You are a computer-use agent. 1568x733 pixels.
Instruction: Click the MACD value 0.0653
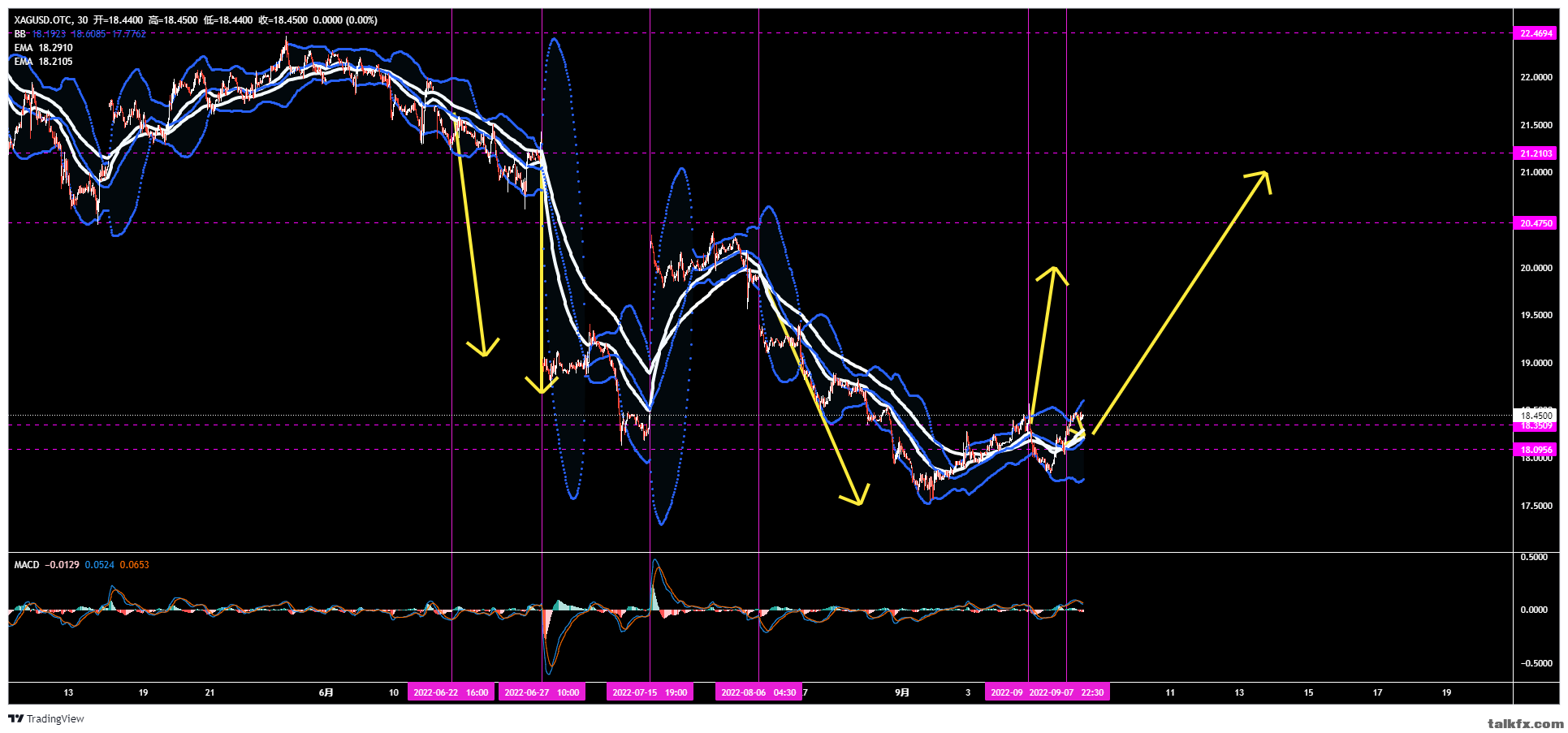click(135, 565)
